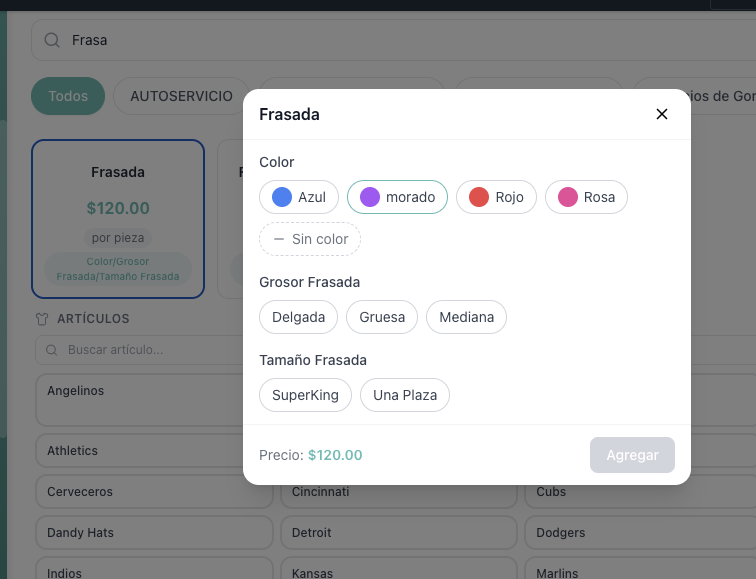This screenshot has height=579, width=756.
Task: Click the search magnifier icon next to Frasa
Action: point(52,40)
